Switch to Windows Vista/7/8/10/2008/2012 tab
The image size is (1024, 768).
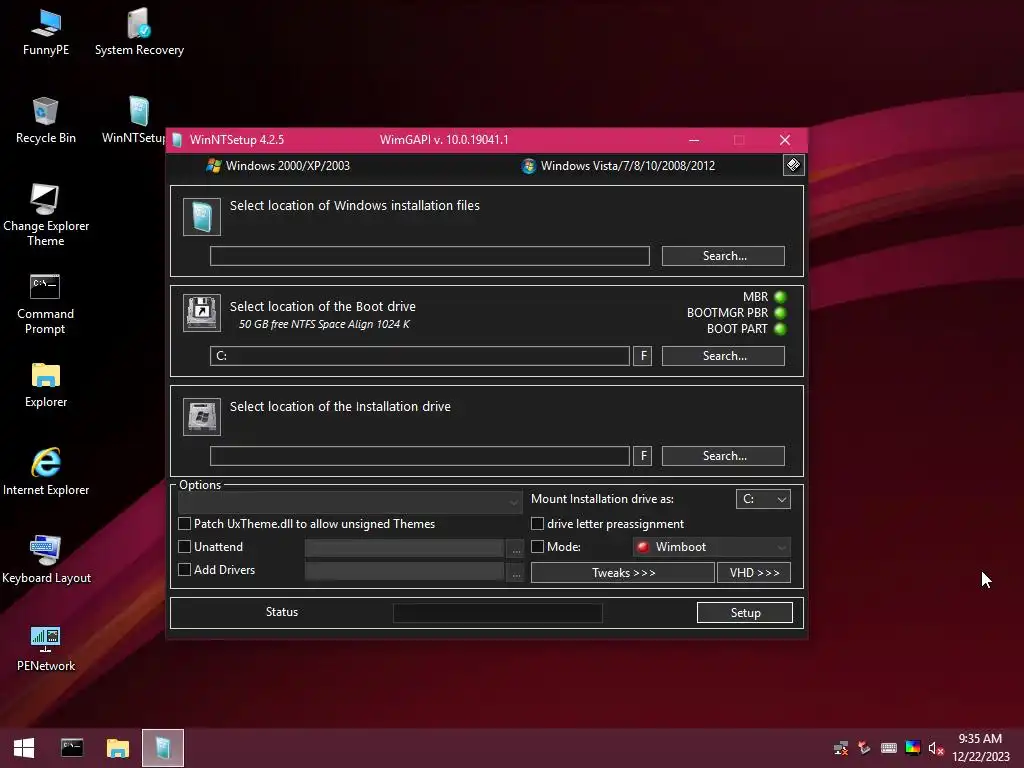tap(618, 166)
